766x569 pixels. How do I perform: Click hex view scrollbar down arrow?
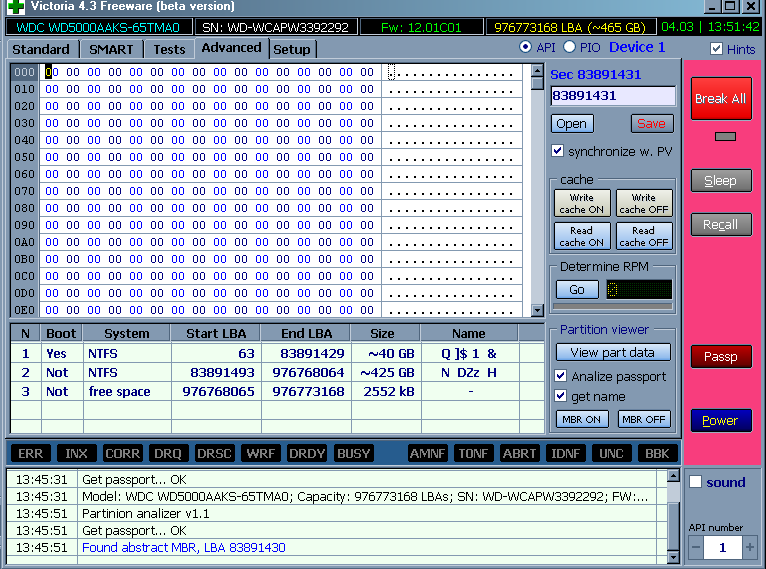pyautogui.click(x=537, y=310)
